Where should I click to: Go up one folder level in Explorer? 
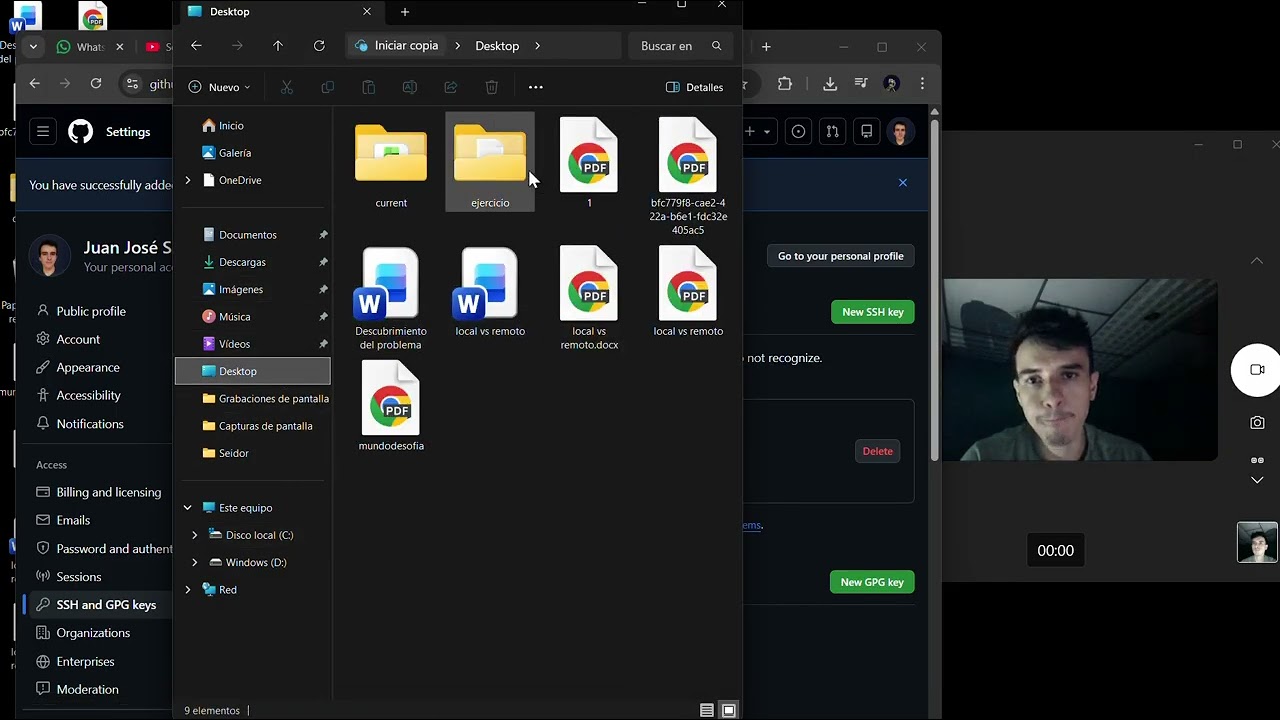click(x=278, y=46)
